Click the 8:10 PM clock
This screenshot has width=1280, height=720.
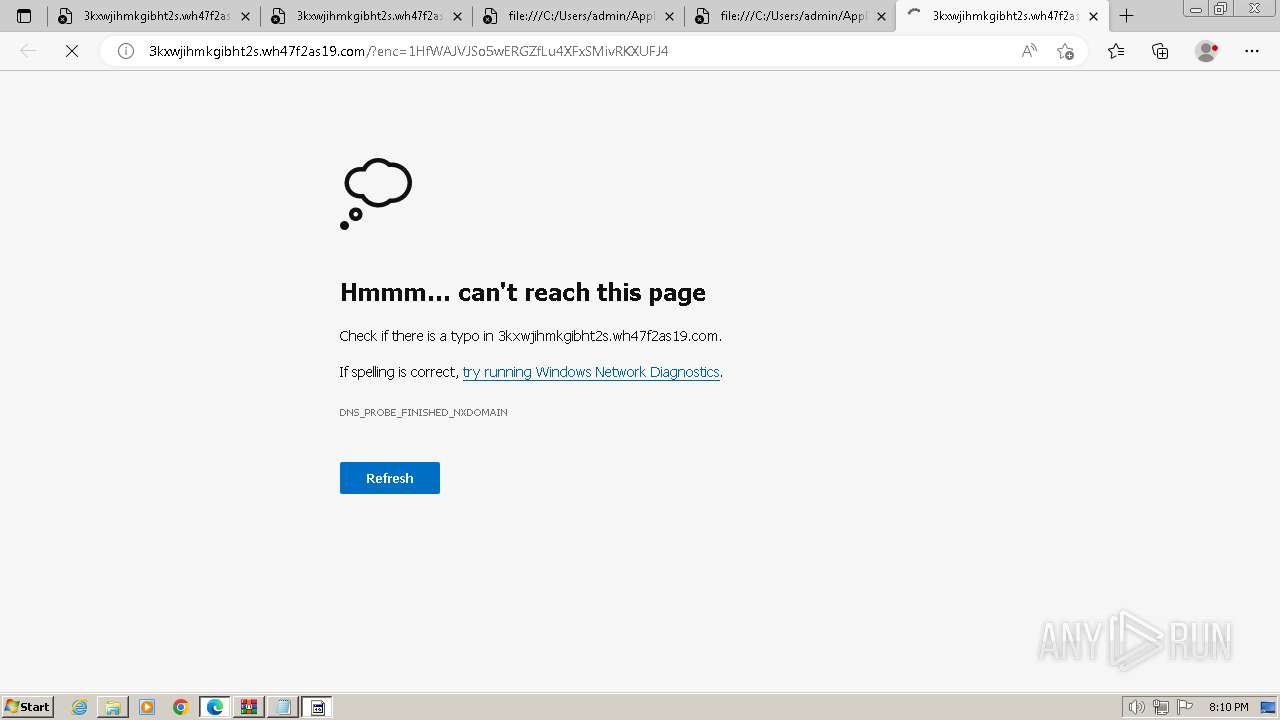point(1228,707)
